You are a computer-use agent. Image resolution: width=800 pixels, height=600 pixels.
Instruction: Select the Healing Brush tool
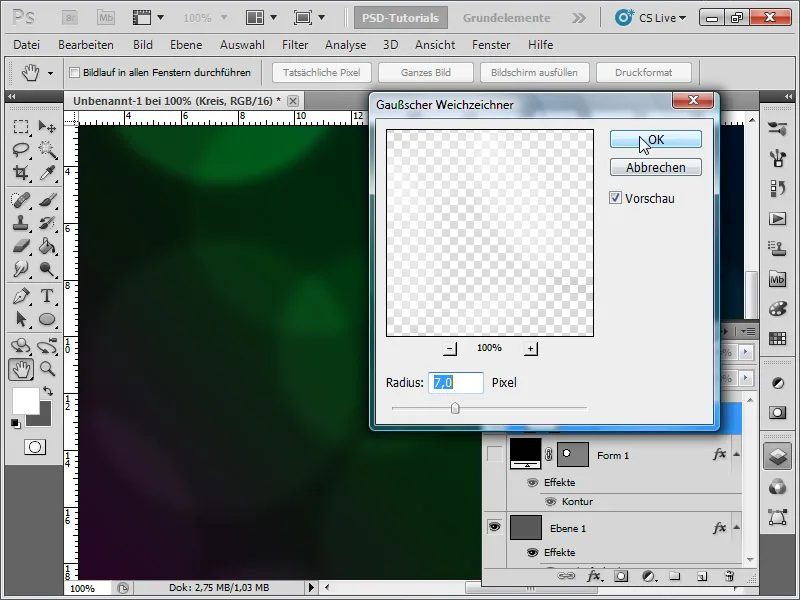pos(20,200)
